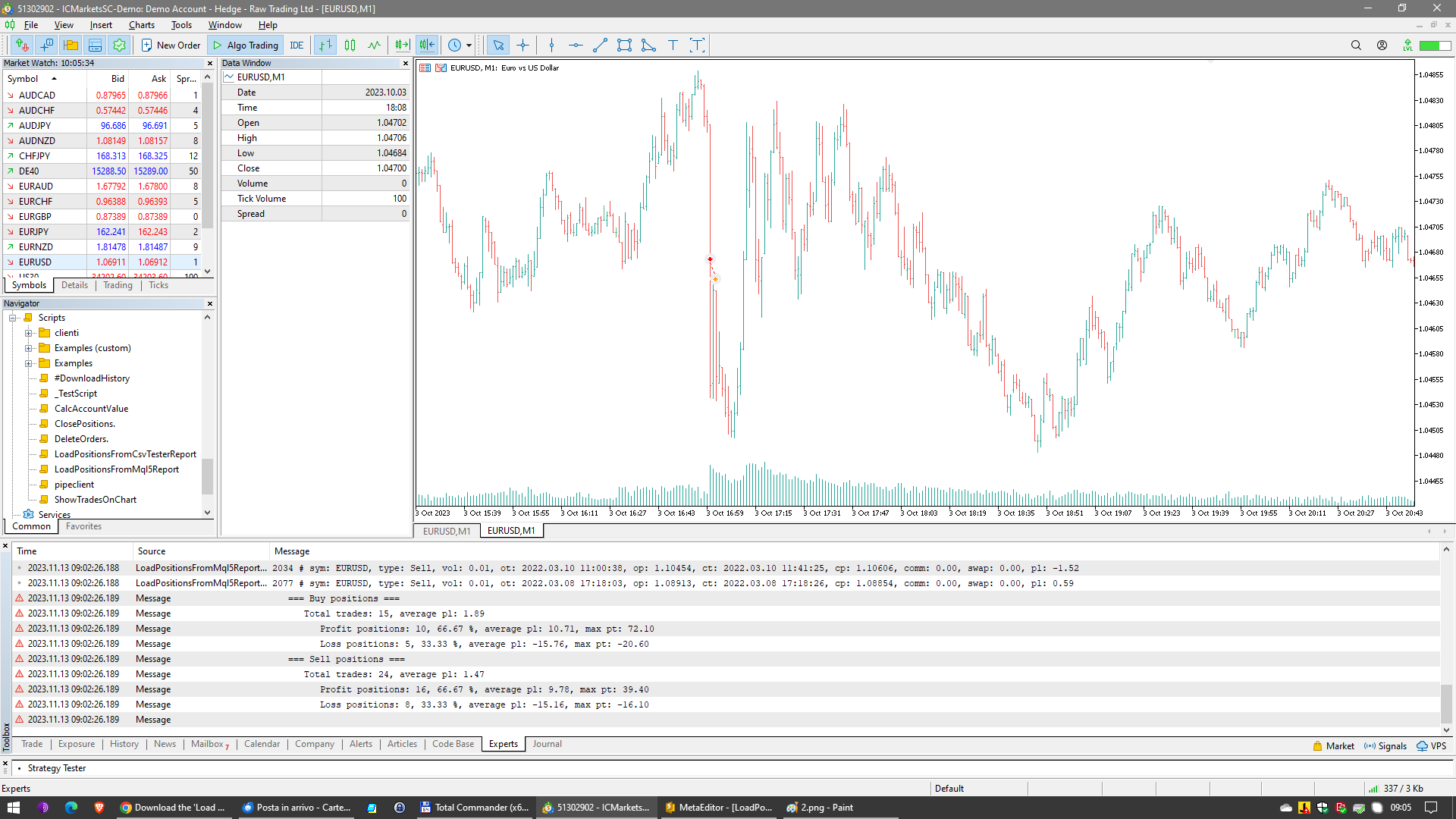Collapse the Scripts tree node
This screenshot has width=1456, height=819.
[13, 318]
